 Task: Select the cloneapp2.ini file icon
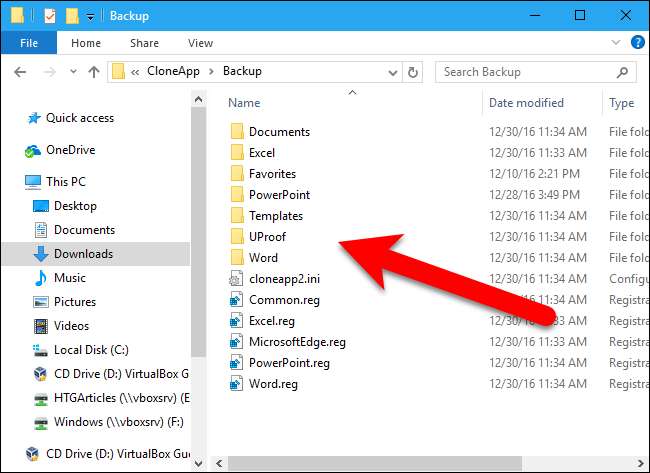236,279
